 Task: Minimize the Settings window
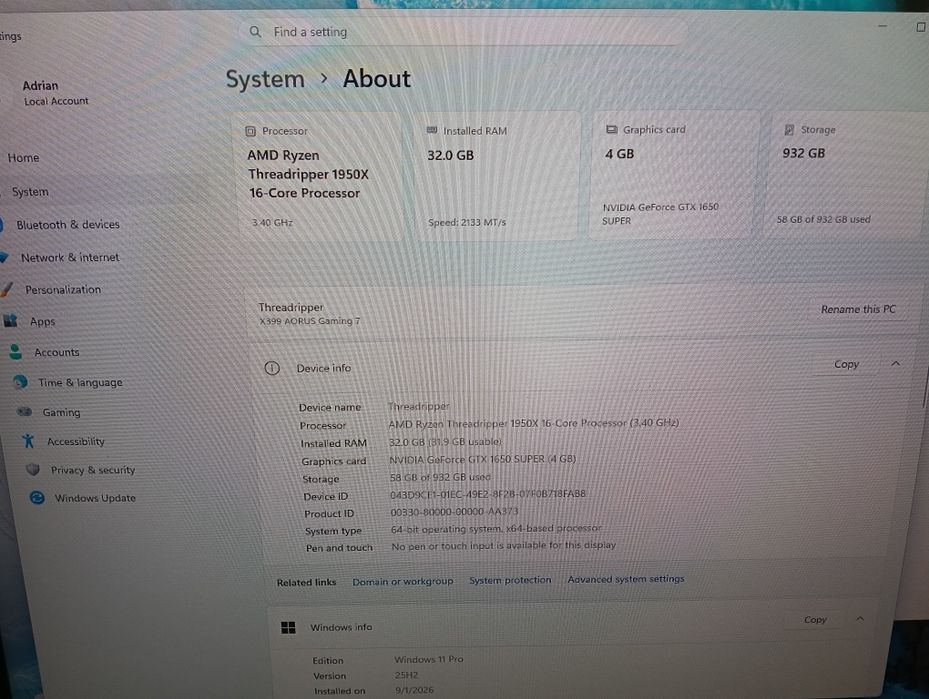point(882,26)
